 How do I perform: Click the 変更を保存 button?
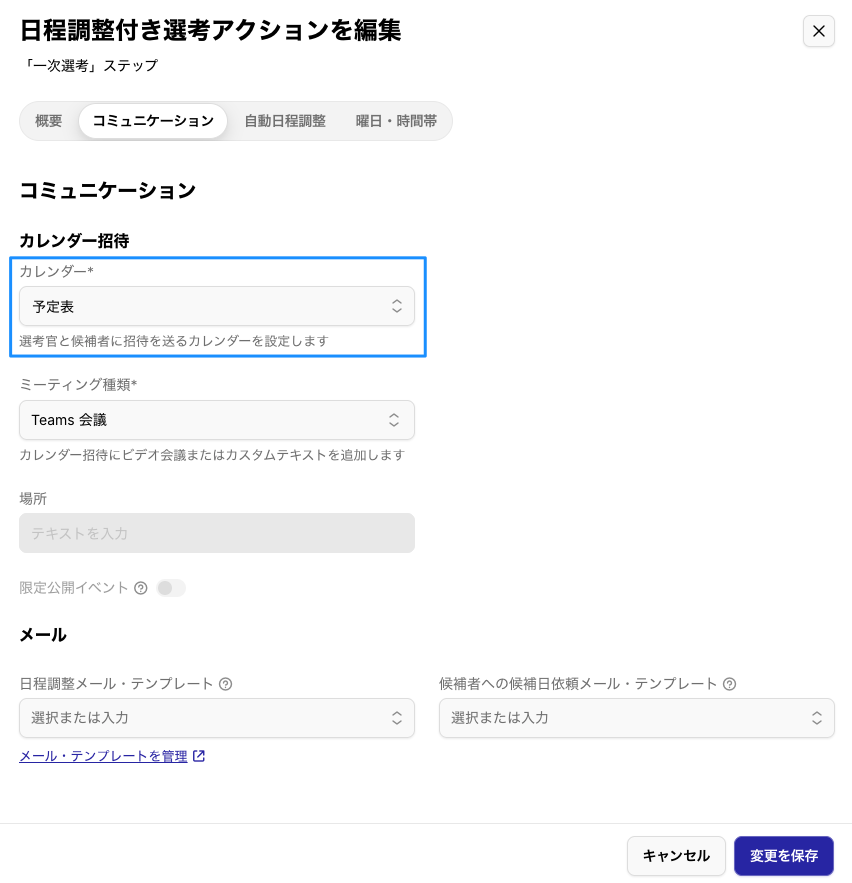tap(783, 856)
